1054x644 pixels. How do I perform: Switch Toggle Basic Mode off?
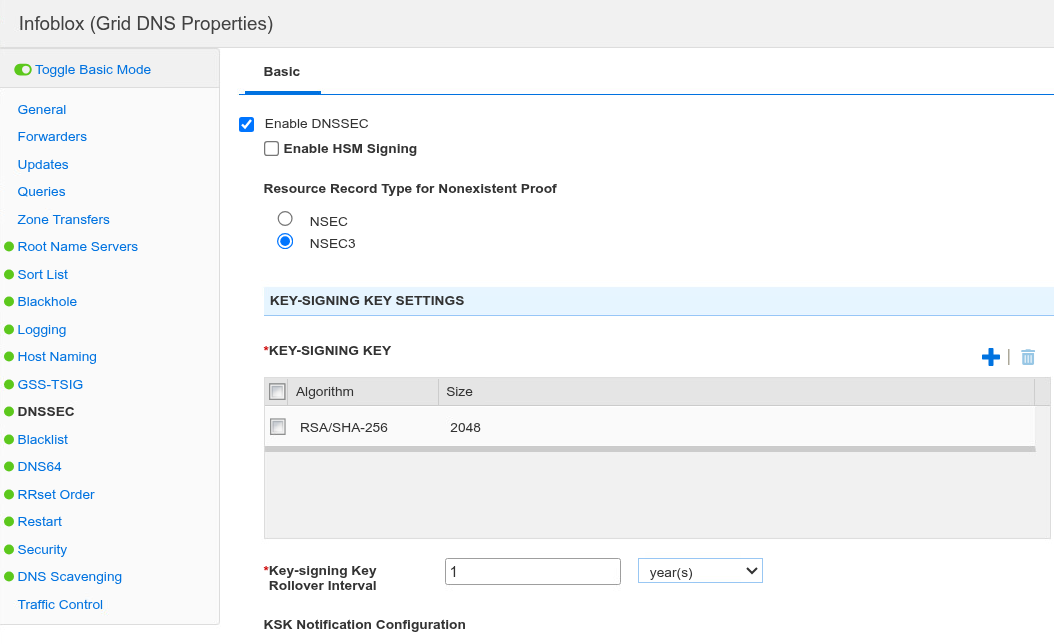23,70
